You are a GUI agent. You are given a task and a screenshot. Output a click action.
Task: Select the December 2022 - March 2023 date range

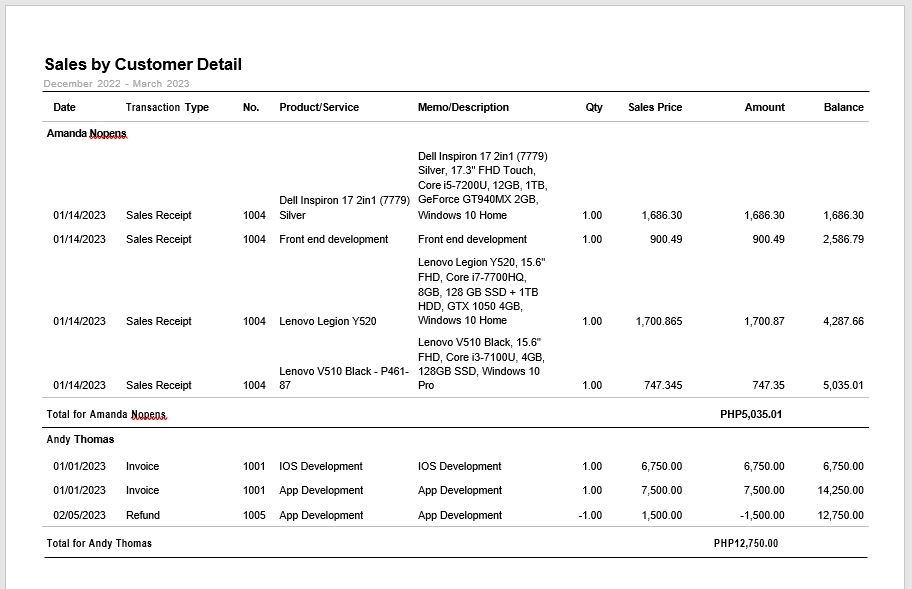coord(117,83)
